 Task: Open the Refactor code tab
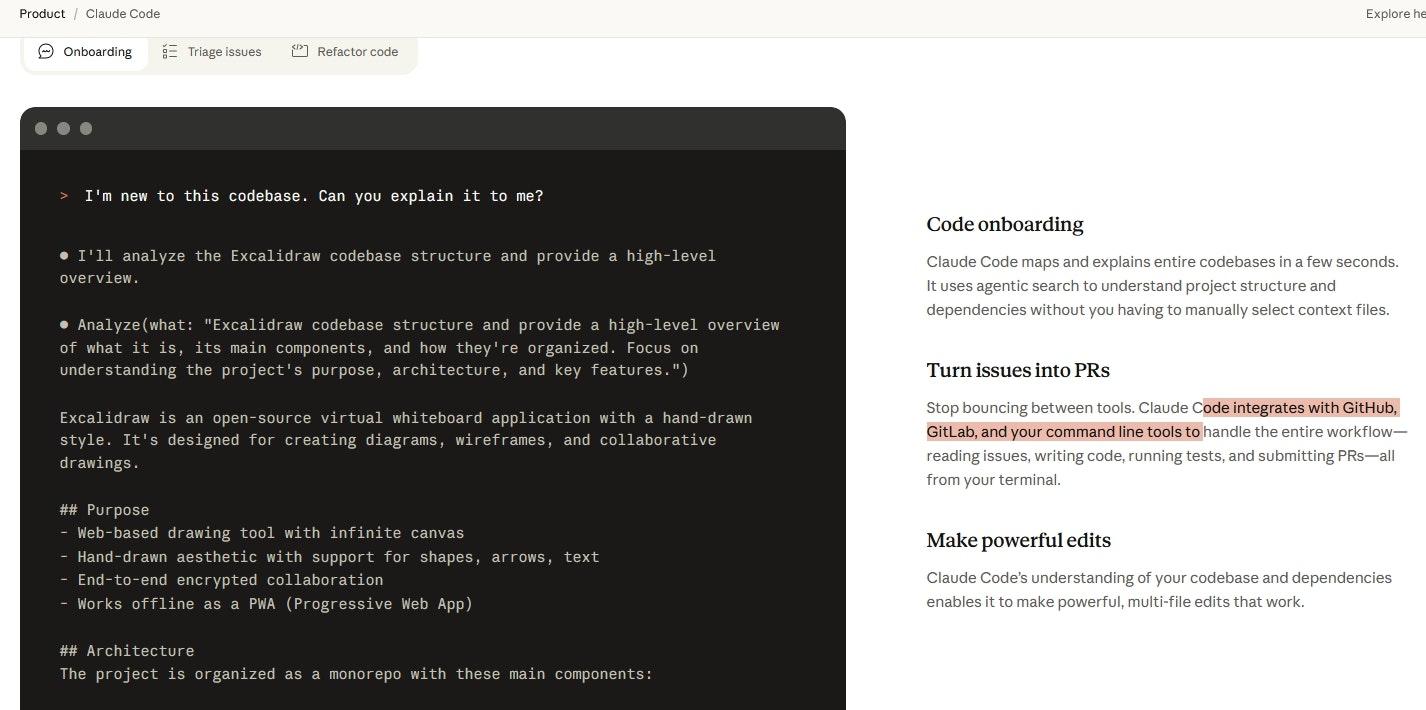coord(345,52)
